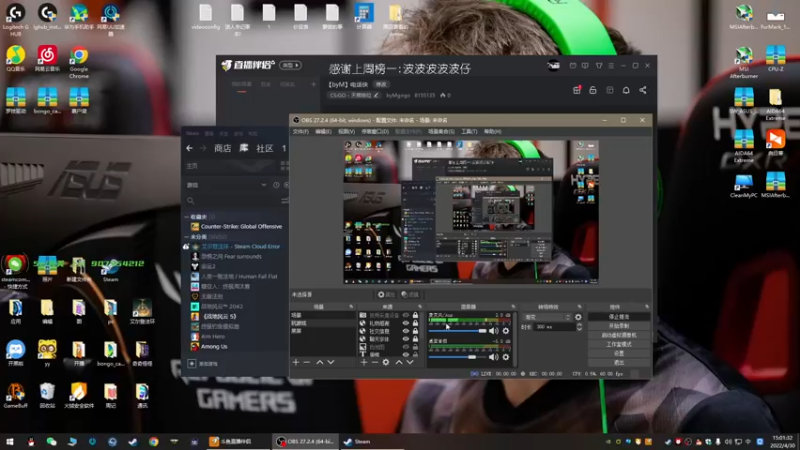The width and height of the screenshot is (800, 450).
Task: Toggle lock on 视频采集设备 source
Action: point(415,315)
